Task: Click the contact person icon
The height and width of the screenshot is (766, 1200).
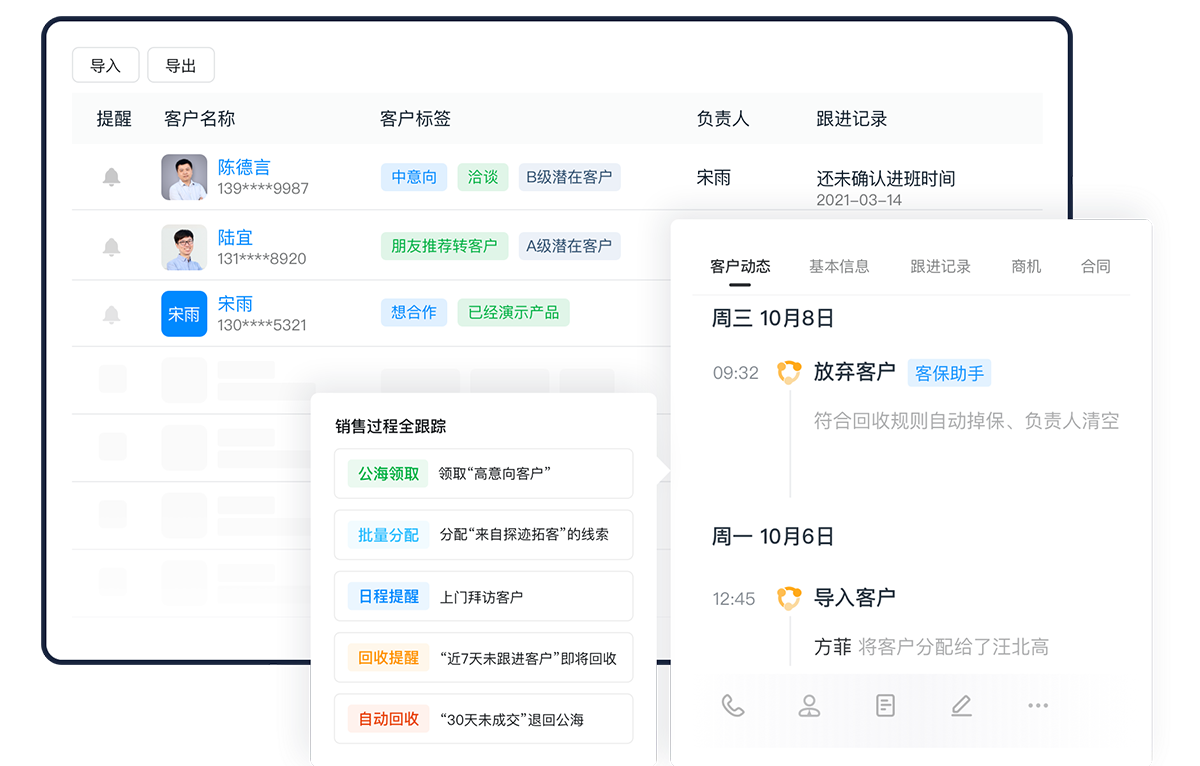Action: pos(809,706)
